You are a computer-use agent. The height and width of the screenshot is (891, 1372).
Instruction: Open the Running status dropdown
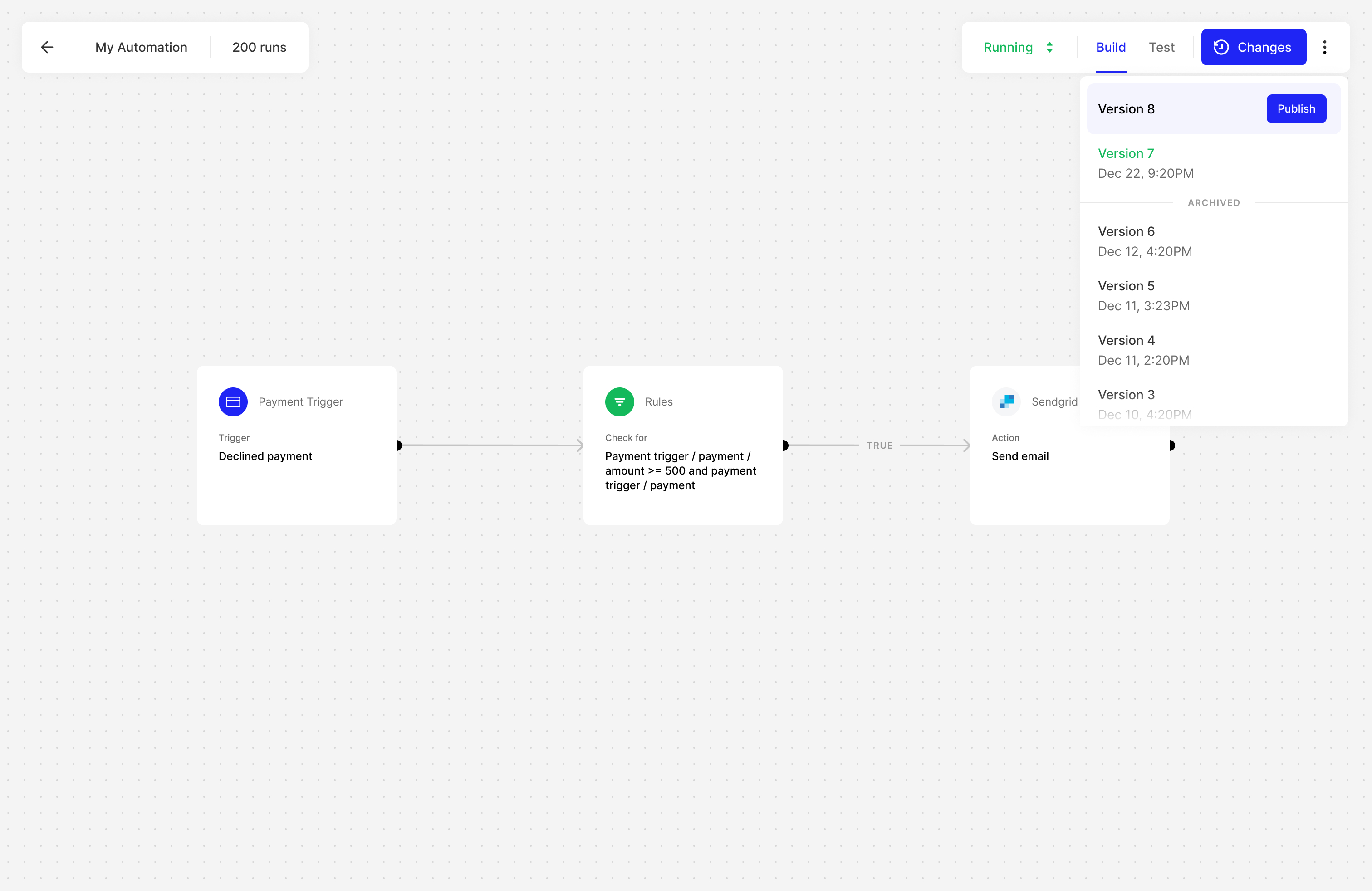1008,47
